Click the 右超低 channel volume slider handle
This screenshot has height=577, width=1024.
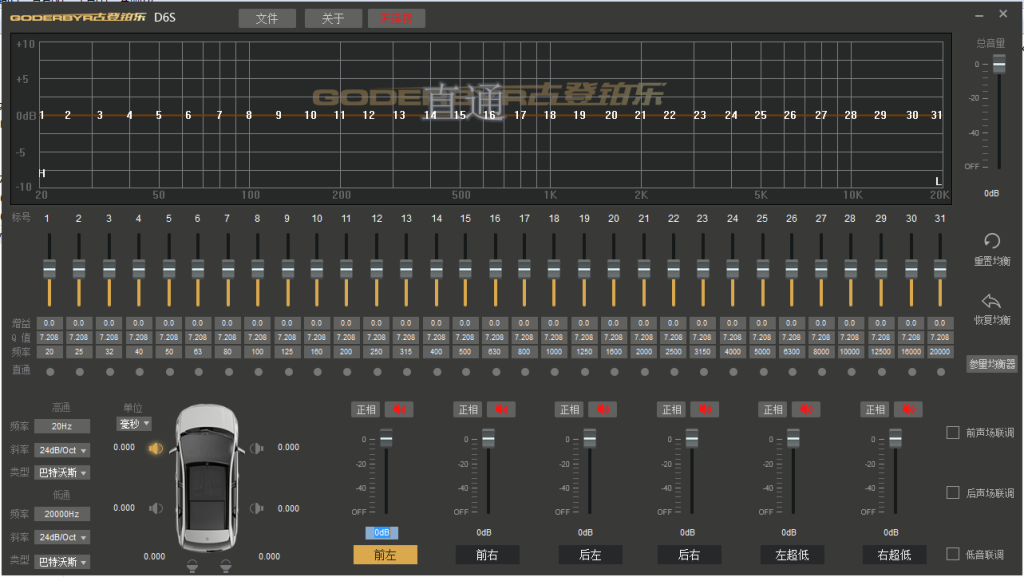[895, 438]
